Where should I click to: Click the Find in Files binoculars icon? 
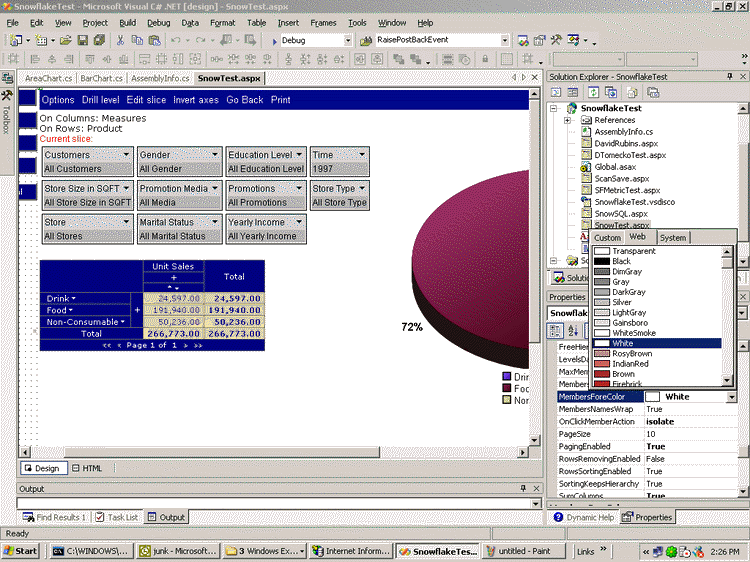[x=366, y=41]
